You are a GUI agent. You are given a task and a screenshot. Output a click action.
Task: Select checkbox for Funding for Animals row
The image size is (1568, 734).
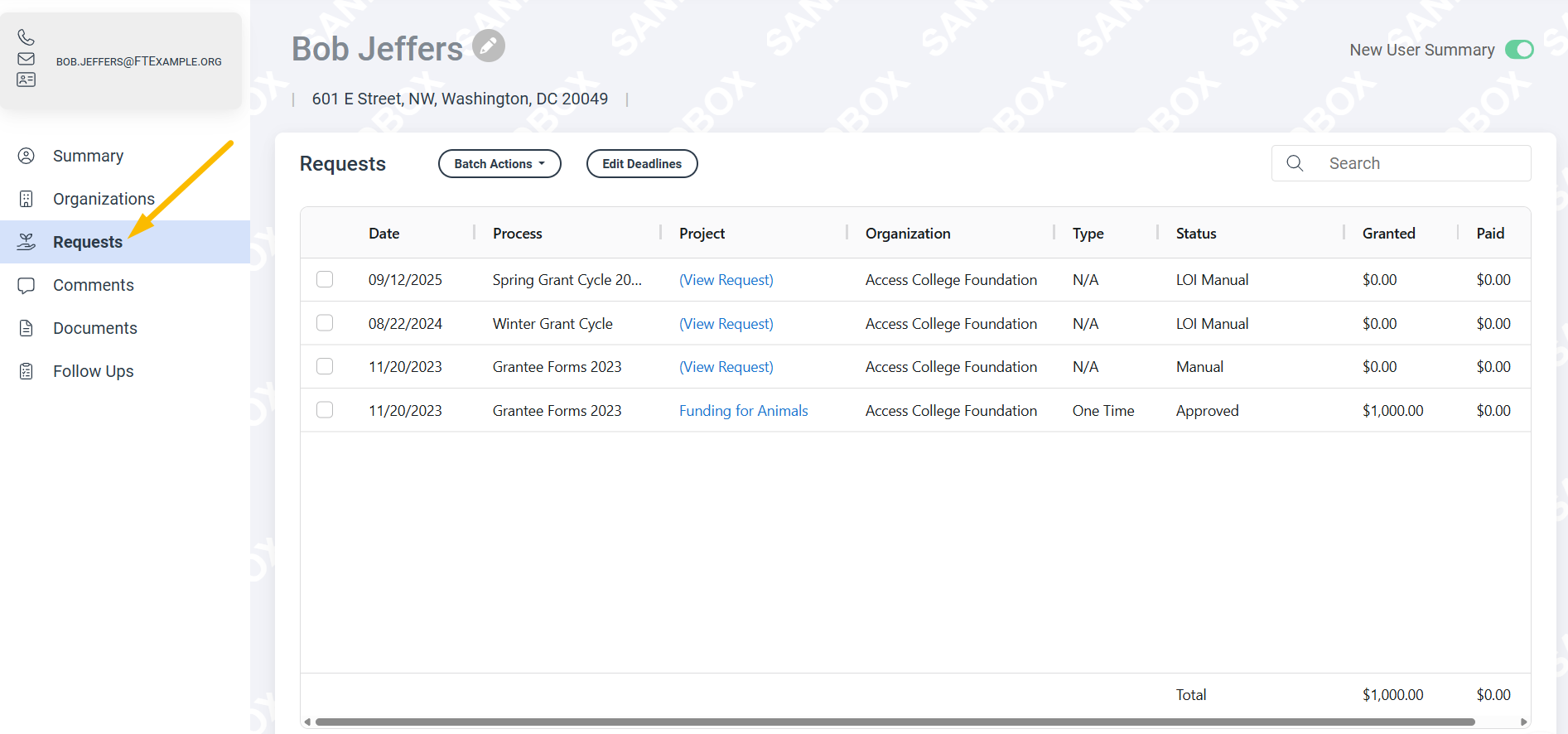click(325, 410)
